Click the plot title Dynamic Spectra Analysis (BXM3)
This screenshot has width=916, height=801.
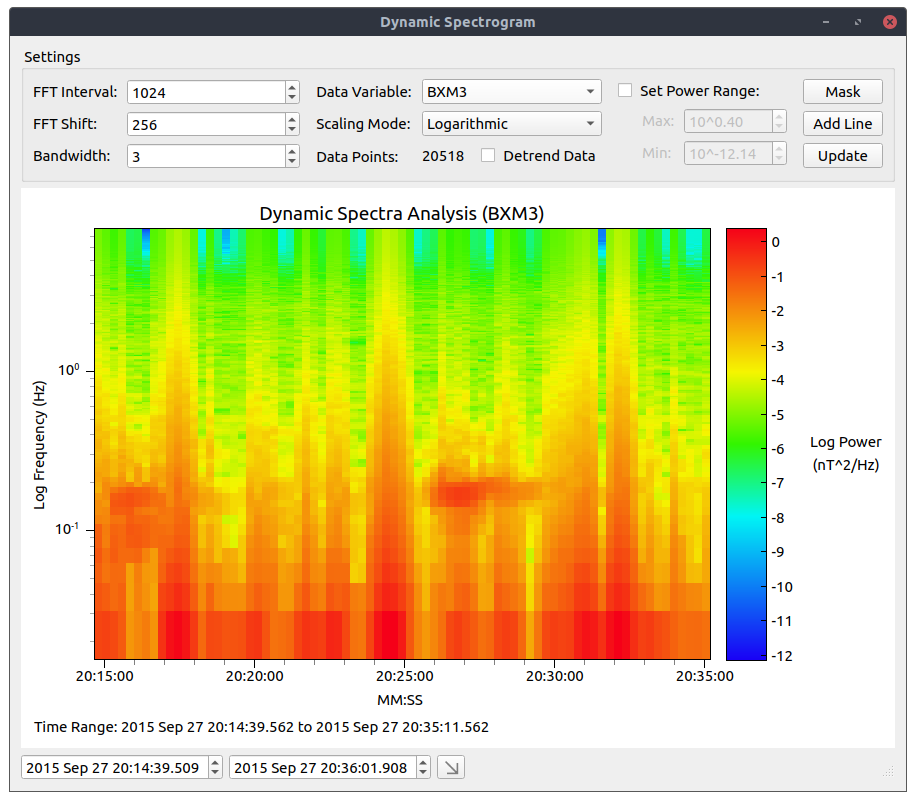402,213
